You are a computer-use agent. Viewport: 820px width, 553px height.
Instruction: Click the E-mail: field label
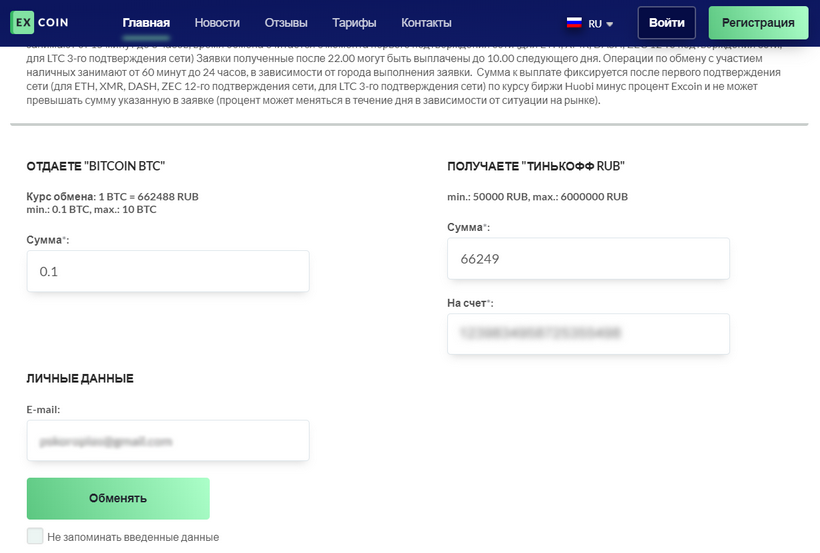click(43, 410)
